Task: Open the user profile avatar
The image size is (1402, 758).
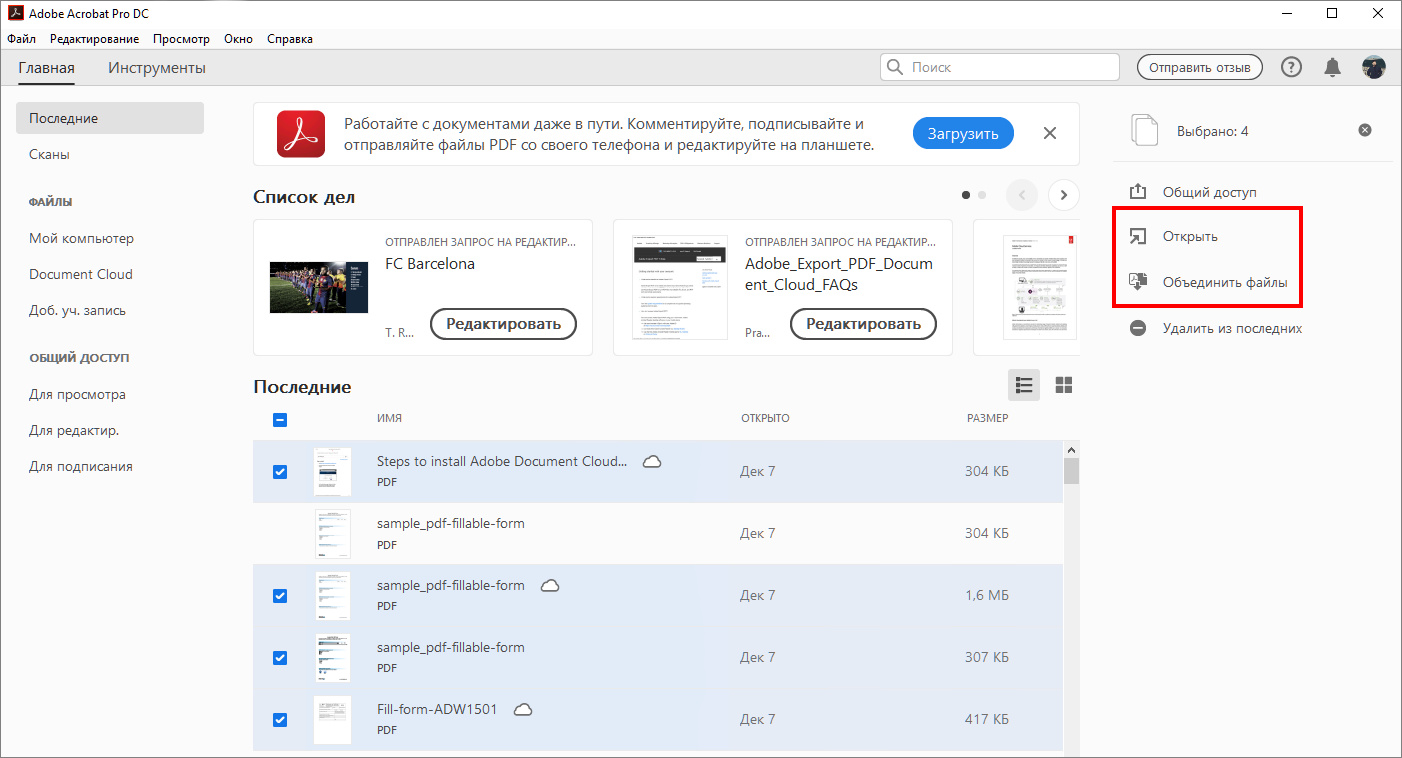Action: click(x=1373, y=68)
